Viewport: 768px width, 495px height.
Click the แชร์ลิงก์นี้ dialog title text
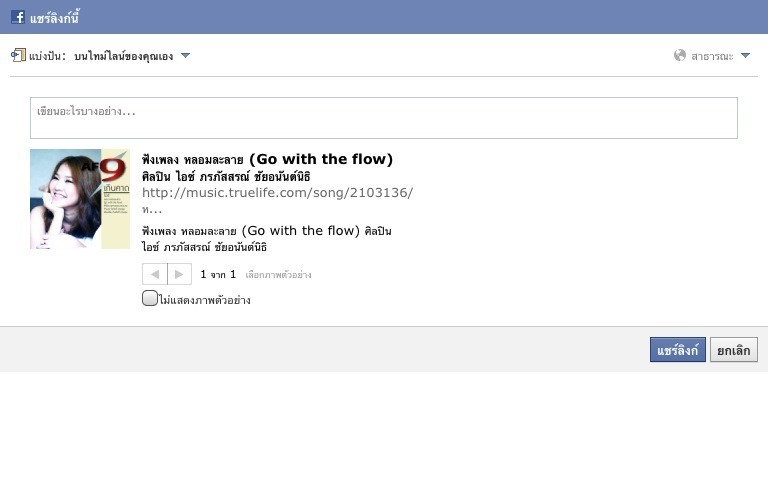(54, 18)
